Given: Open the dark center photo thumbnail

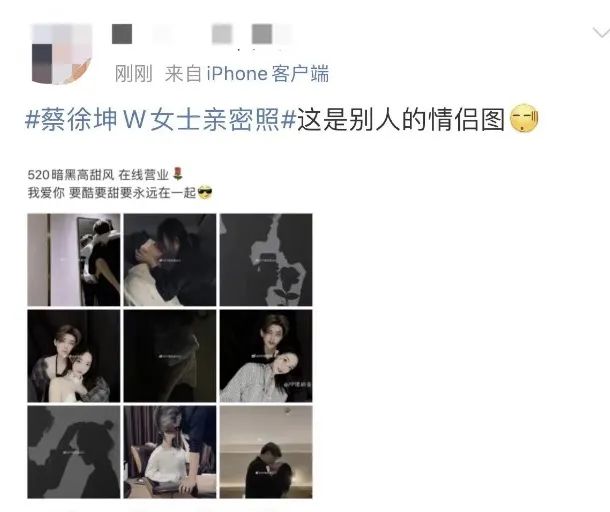Looking at the screenshot, I should (170, 356).
